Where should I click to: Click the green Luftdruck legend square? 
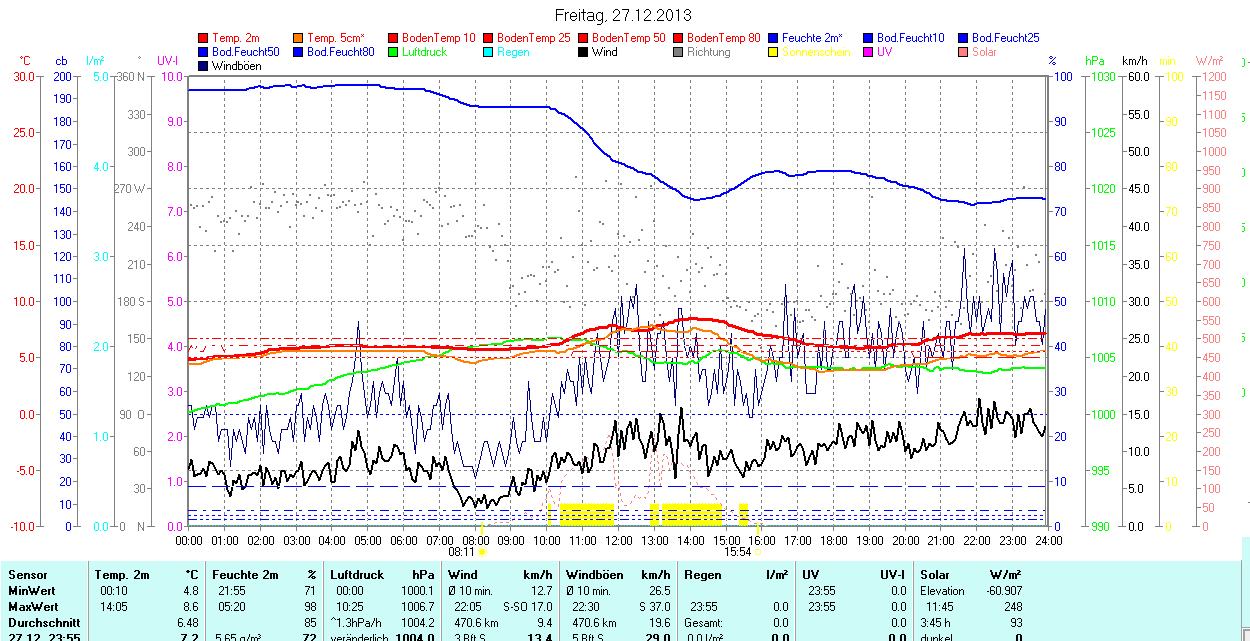pyautogui.click(x=394, y=52)
